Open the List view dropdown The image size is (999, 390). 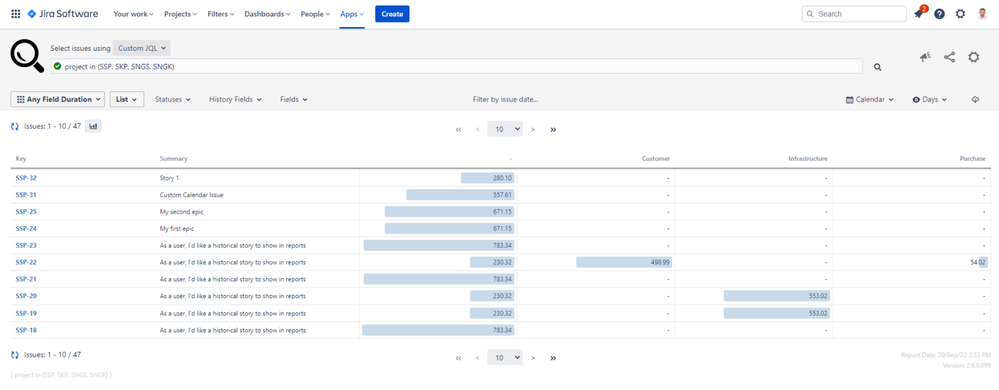pos(127,99)
